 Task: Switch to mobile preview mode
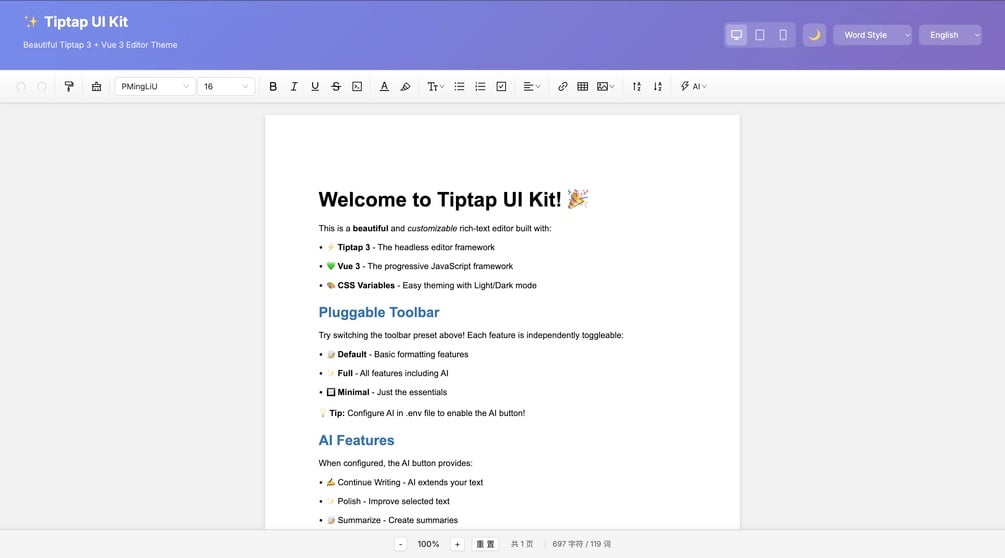click(783, 35)
